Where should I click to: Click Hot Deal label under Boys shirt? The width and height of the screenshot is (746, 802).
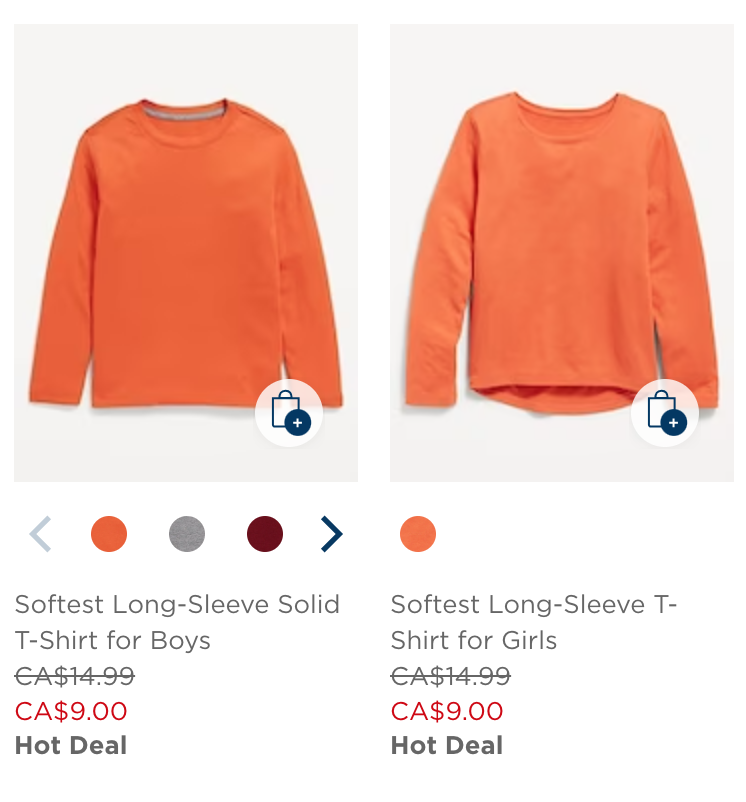pos(71,745)
